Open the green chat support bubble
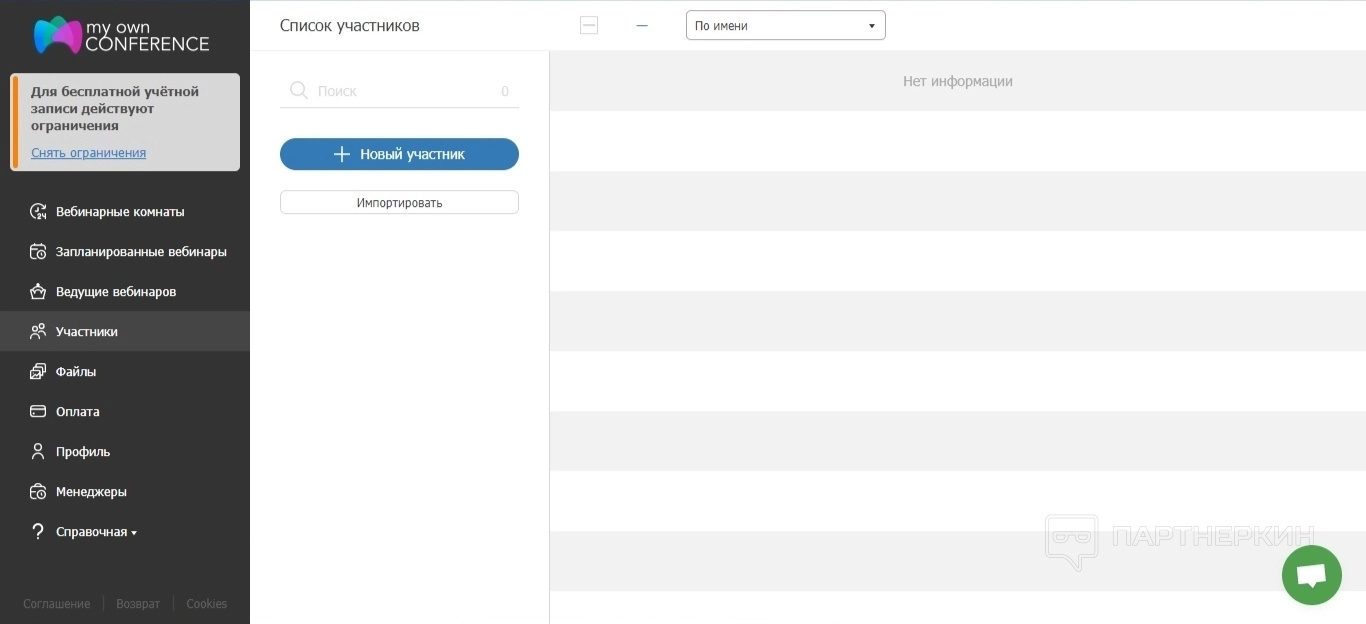Viewport: 1366px width, 624px height. pos(1311,575)
